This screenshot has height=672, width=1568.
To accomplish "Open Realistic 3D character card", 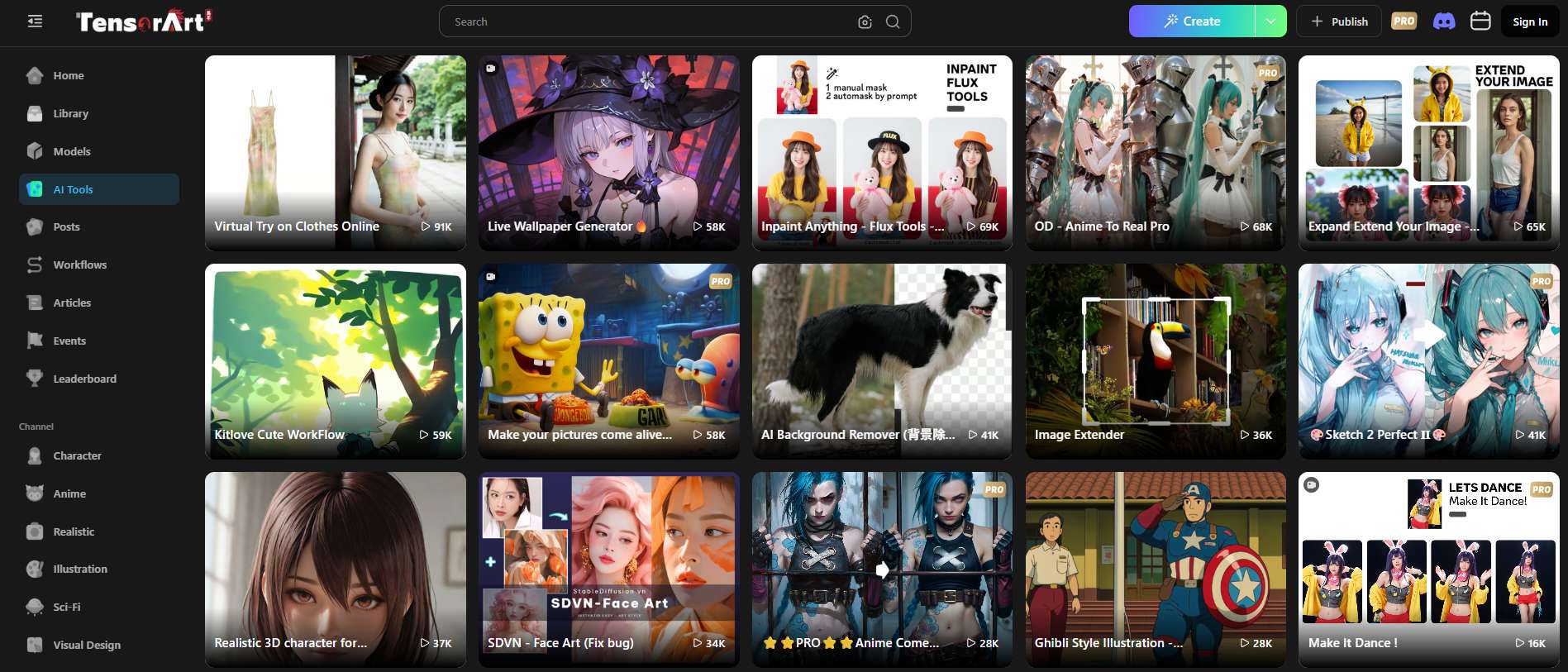I will [x=336, y=570].
